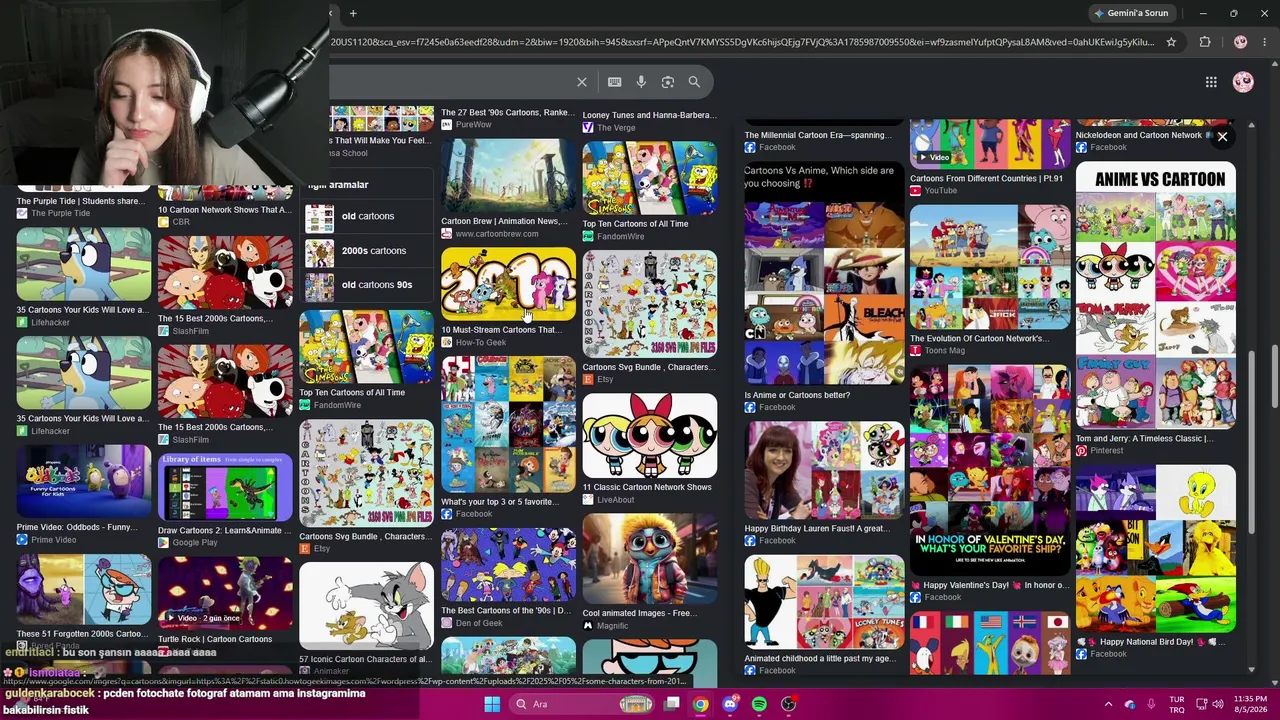Open Task View on the taskbar

pos(672,704)
